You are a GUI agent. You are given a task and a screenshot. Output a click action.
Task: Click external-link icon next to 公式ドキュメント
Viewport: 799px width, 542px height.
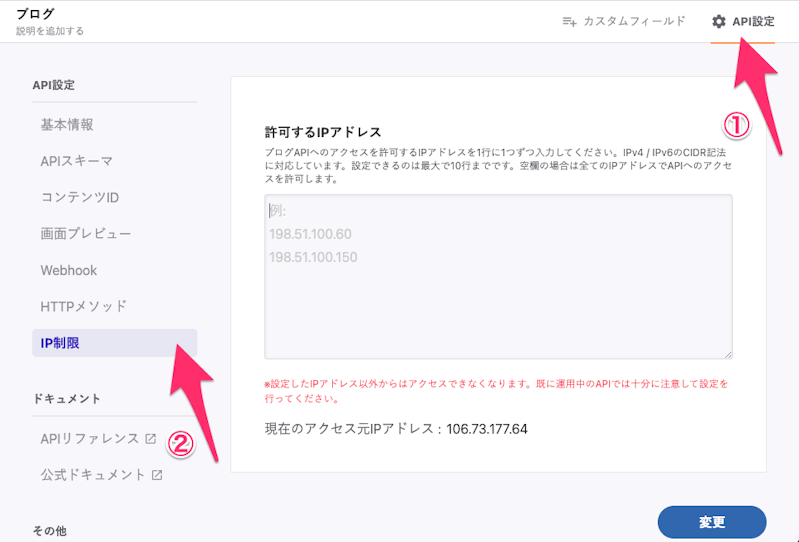pyautogui.click(x=157, y=475)
